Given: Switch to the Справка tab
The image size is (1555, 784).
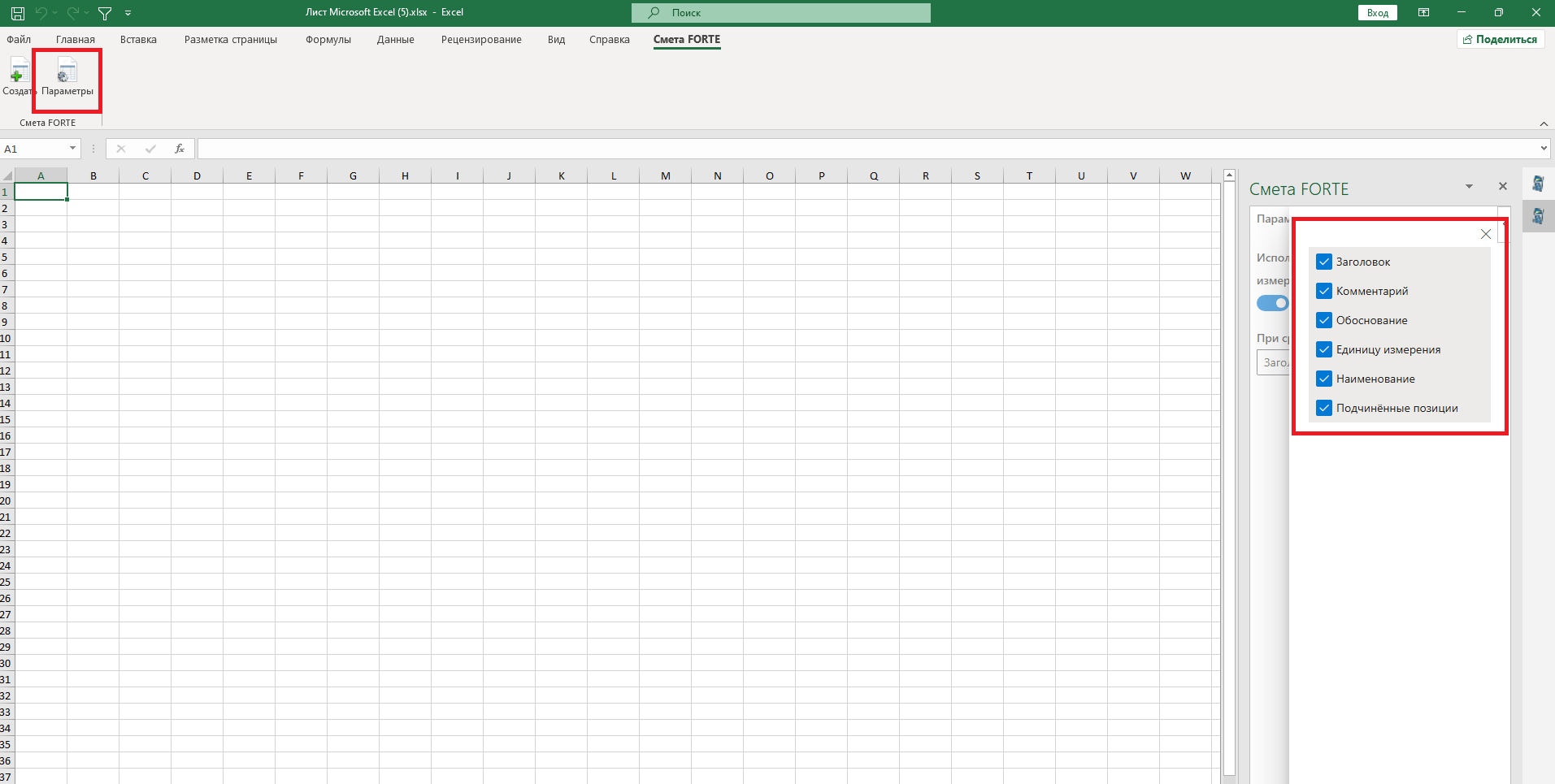Looking at the screenshot, I should click(x=610, y=39).
